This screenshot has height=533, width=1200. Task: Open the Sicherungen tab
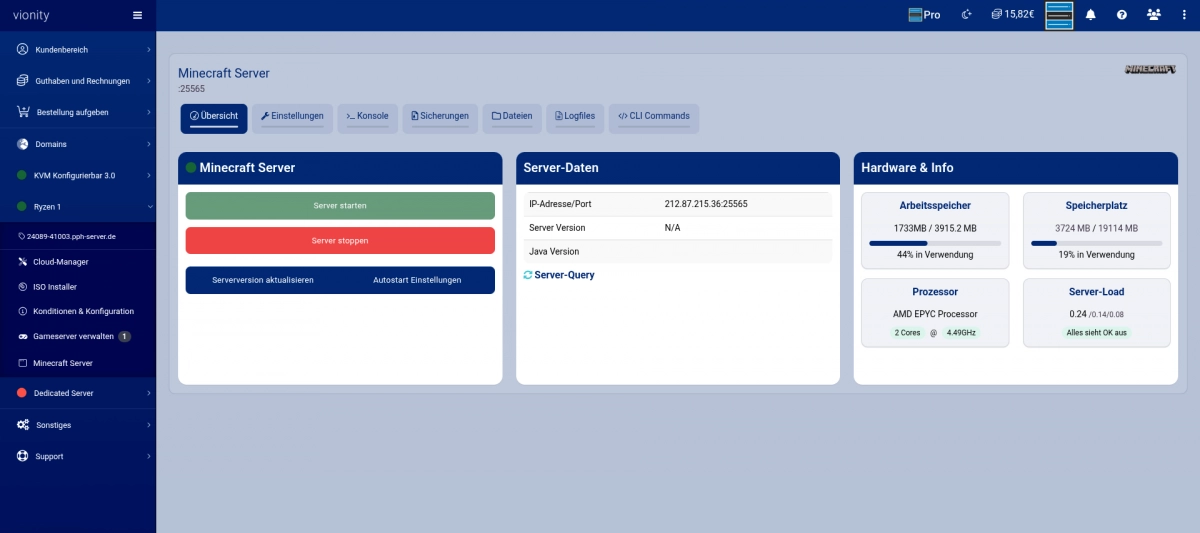440,118
